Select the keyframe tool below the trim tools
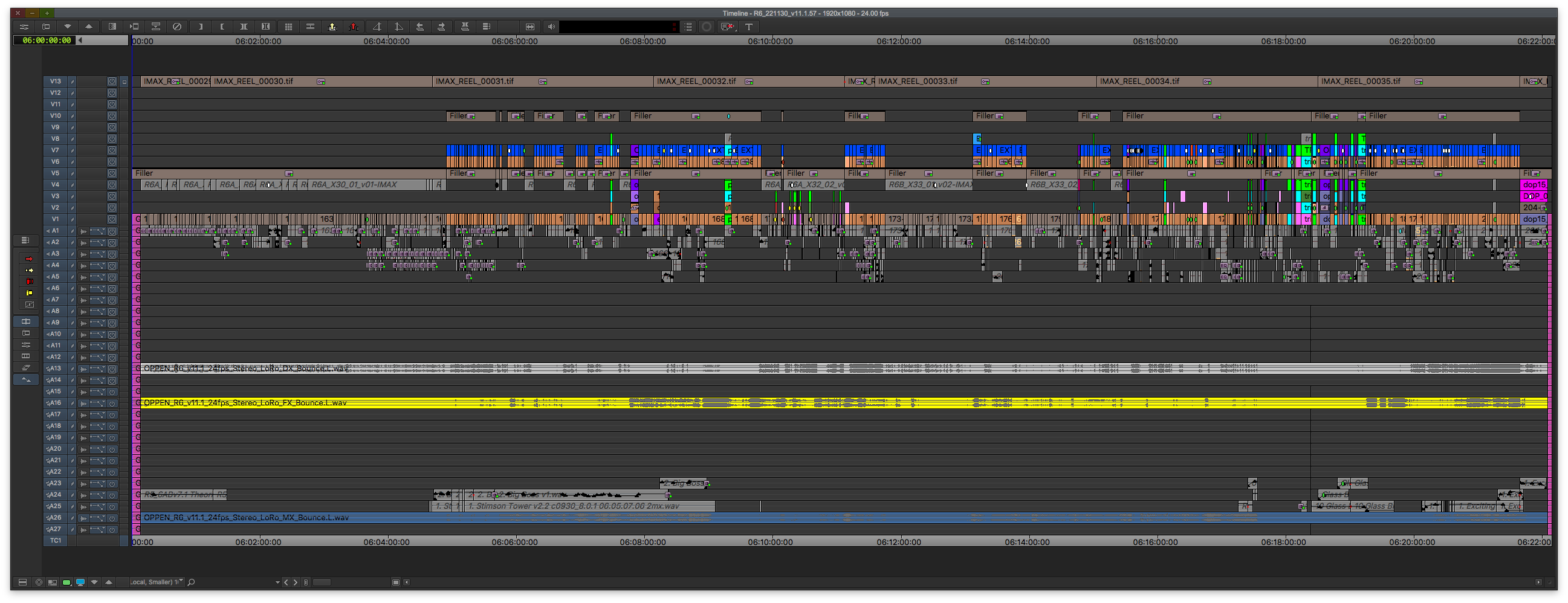The image size is (1568, 603). [x=28, y=305]
